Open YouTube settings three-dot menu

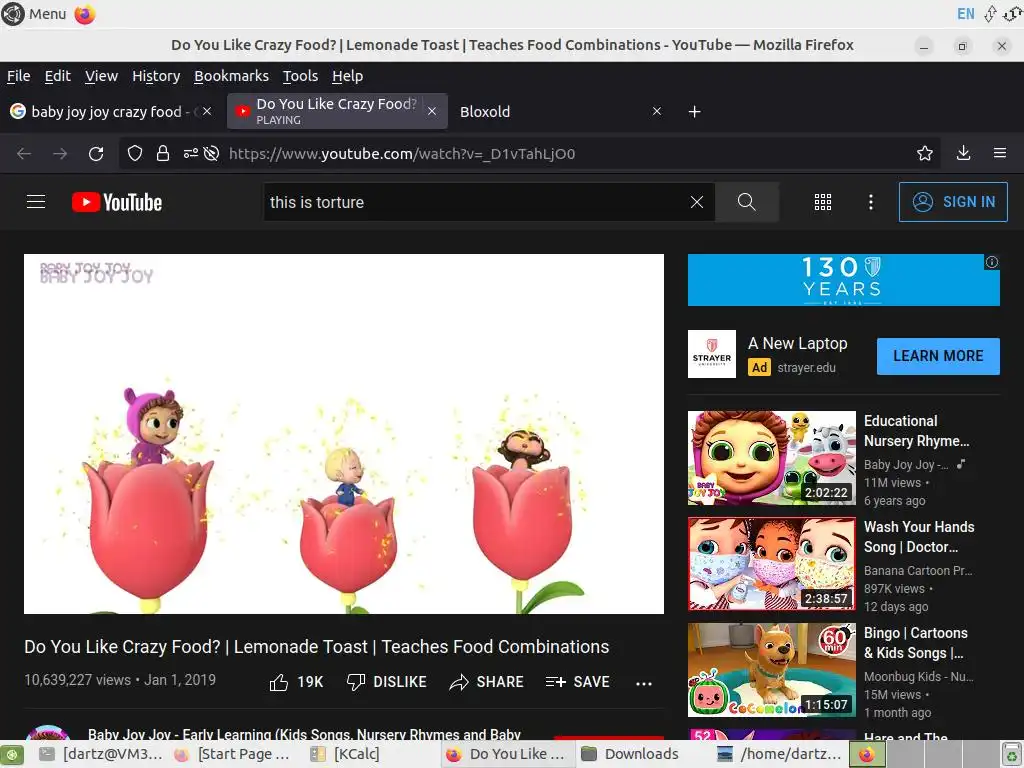pos(871,202)
